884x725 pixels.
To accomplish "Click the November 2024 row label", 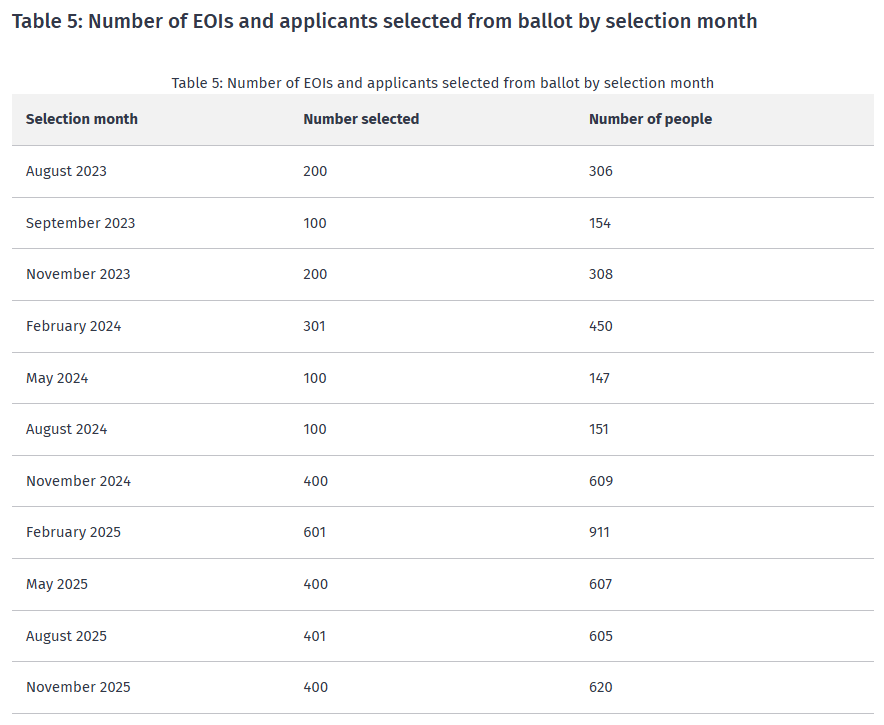I will pyautogui.click(x=78, y=481).
